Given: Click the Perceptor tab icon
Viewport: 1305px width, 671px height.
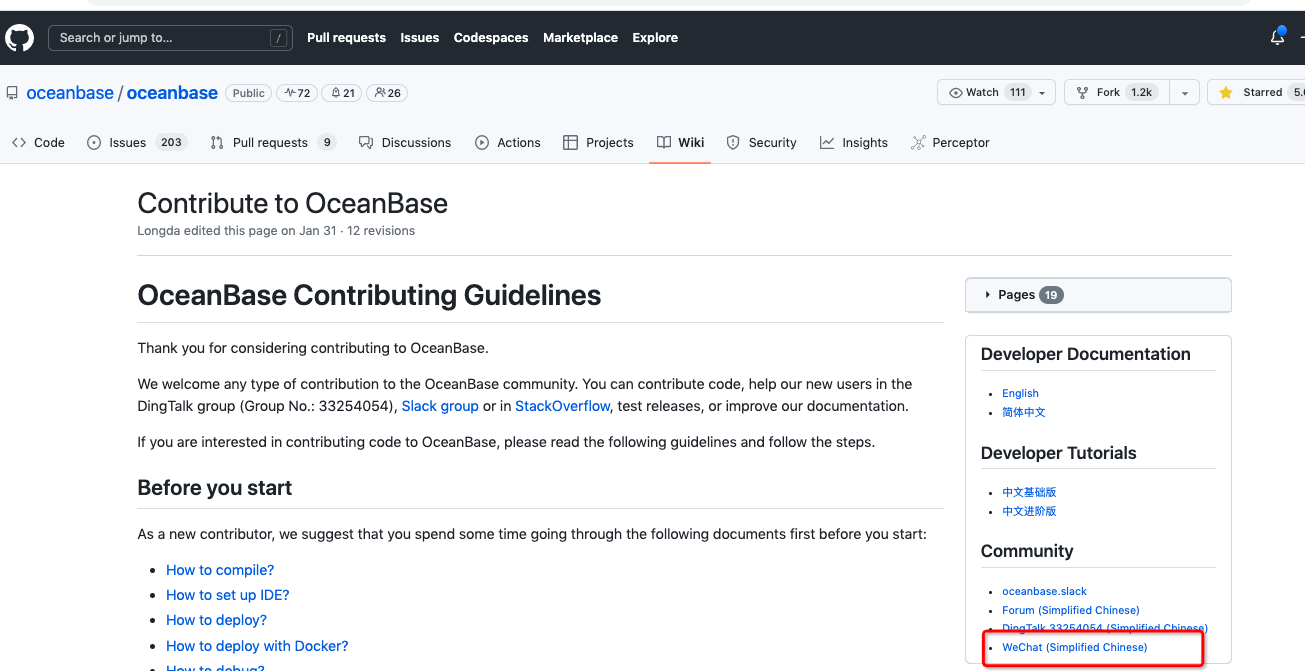Looking at the screenshot, I should pyautogui.click(x=918, y=143).
